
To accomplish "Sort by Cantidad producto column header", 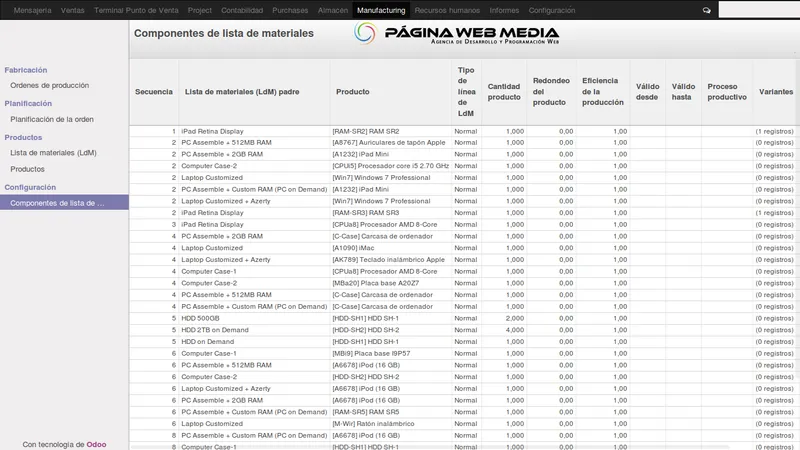I will tap(504, 92).
